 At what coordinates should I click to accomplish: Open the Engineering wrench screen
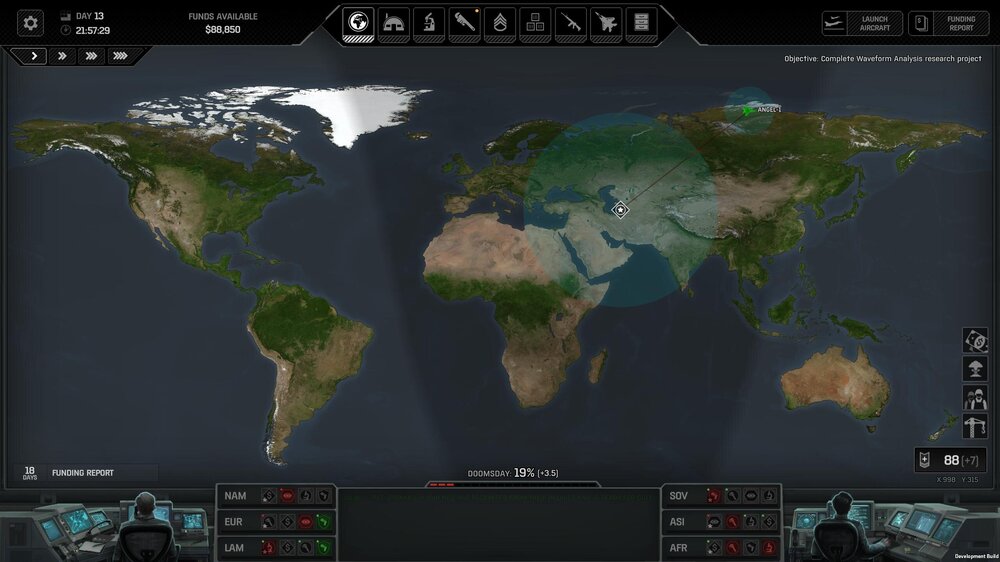[464, 24]
